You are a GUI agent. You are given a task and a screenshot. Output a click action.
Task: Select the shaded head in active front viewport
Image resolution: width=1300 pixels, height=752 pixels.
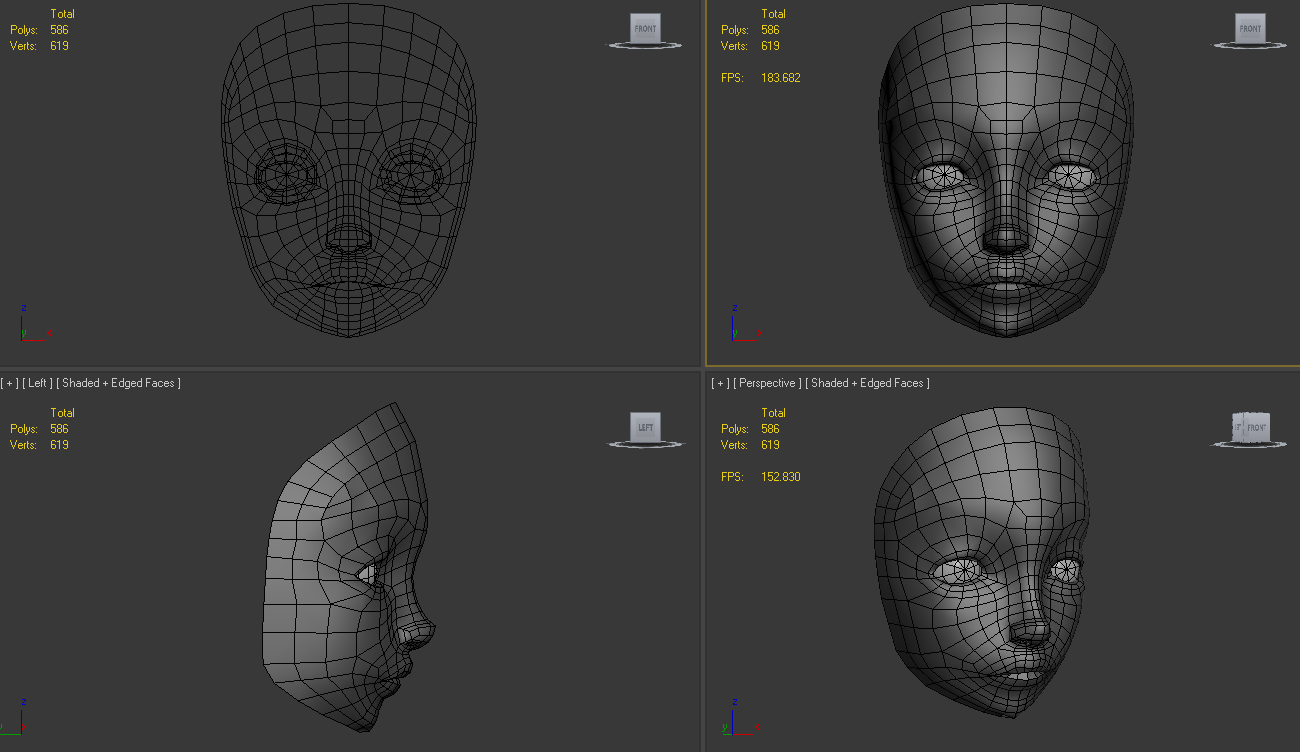[x=1008, y=170]
